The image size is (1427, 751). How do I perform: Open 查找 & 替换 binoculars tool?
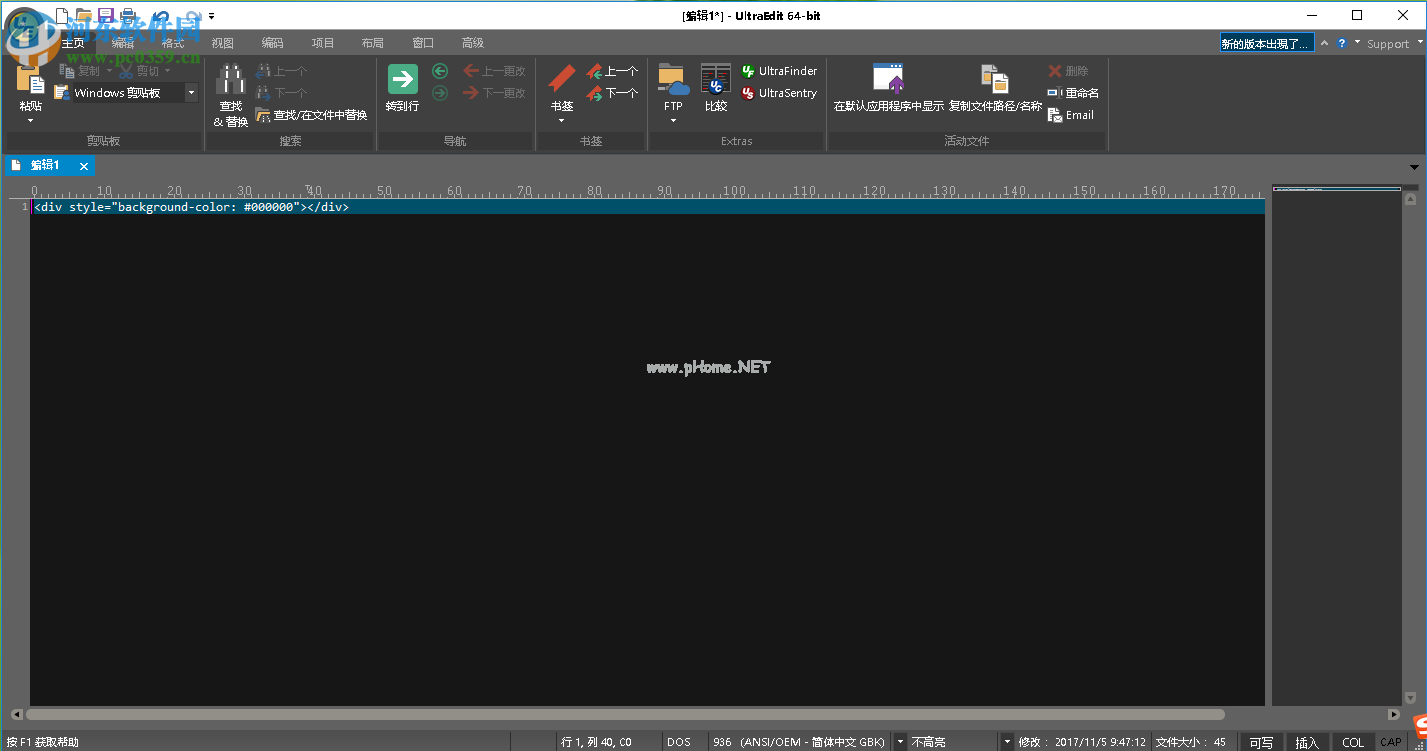click(231, 96)
